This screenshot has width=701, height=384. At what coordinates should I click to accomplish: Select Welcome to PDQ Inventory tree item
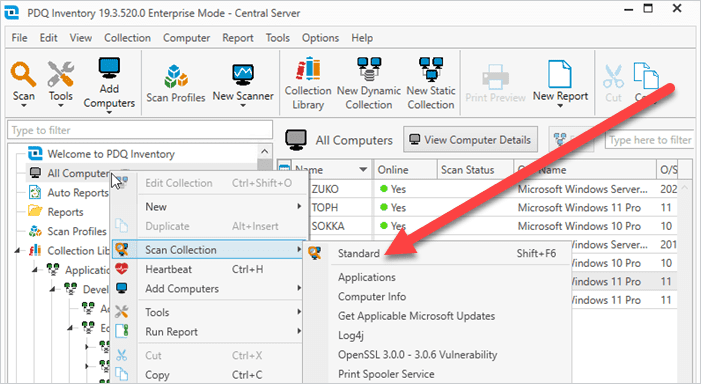(x=111, y=154)
